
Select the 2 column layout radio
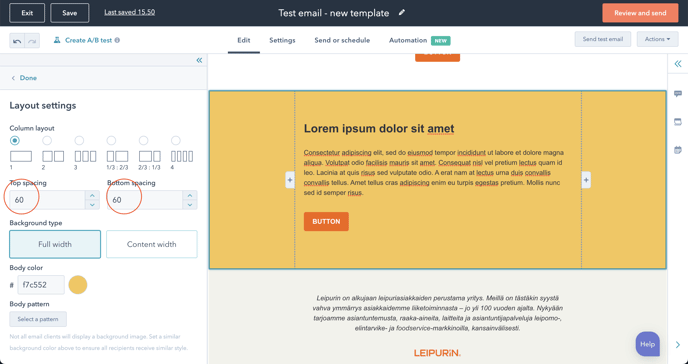(47, 140)
